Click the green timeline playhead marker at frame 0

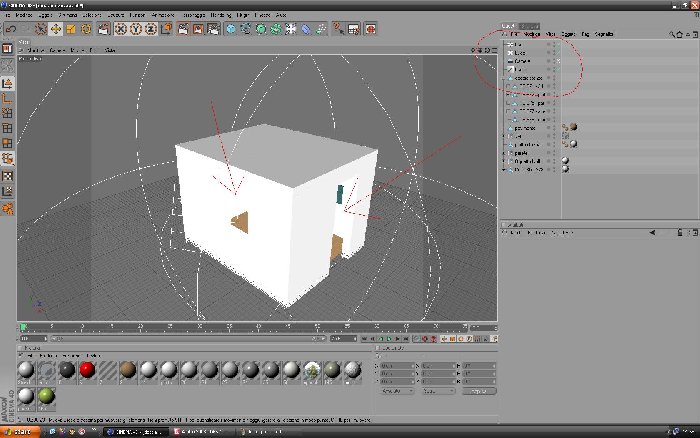(x=23, y=327)
